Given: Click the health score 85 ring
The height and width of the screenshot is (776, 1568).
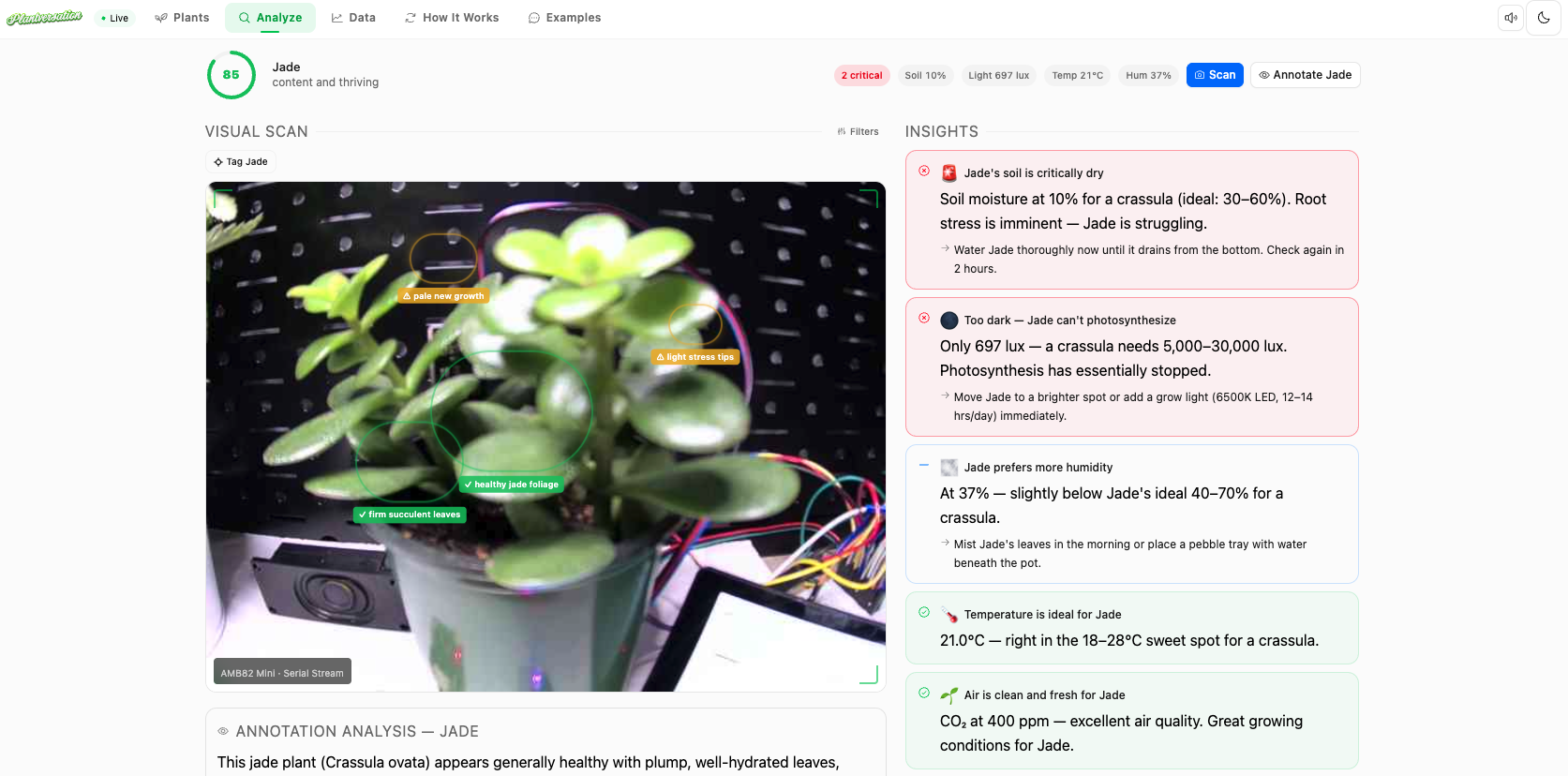Looking at the screenshot, I should click(231, 75).
